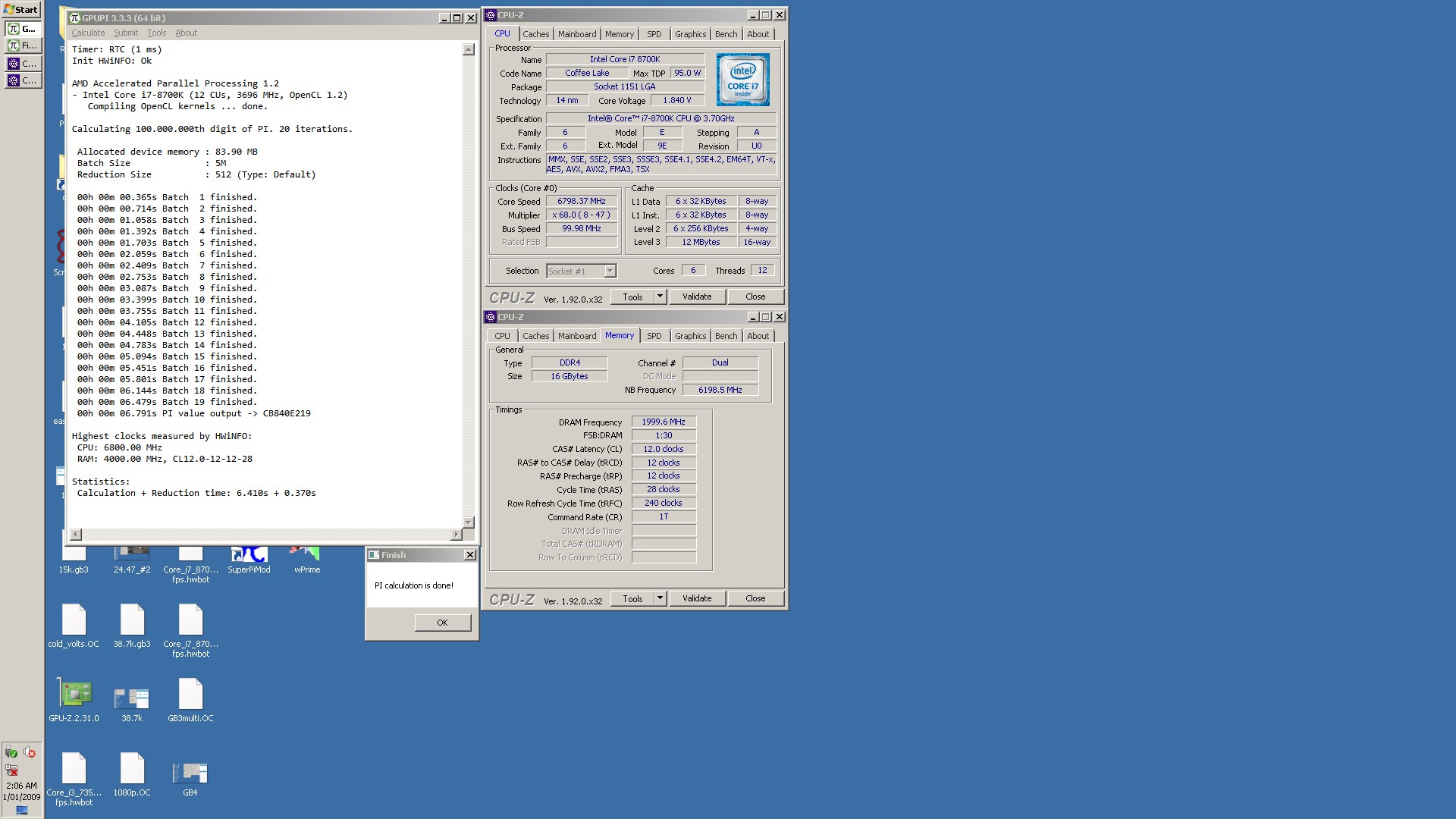
Task: Open the SuperPiMod desktop shortcut
Action: click(x=249, y=561)
